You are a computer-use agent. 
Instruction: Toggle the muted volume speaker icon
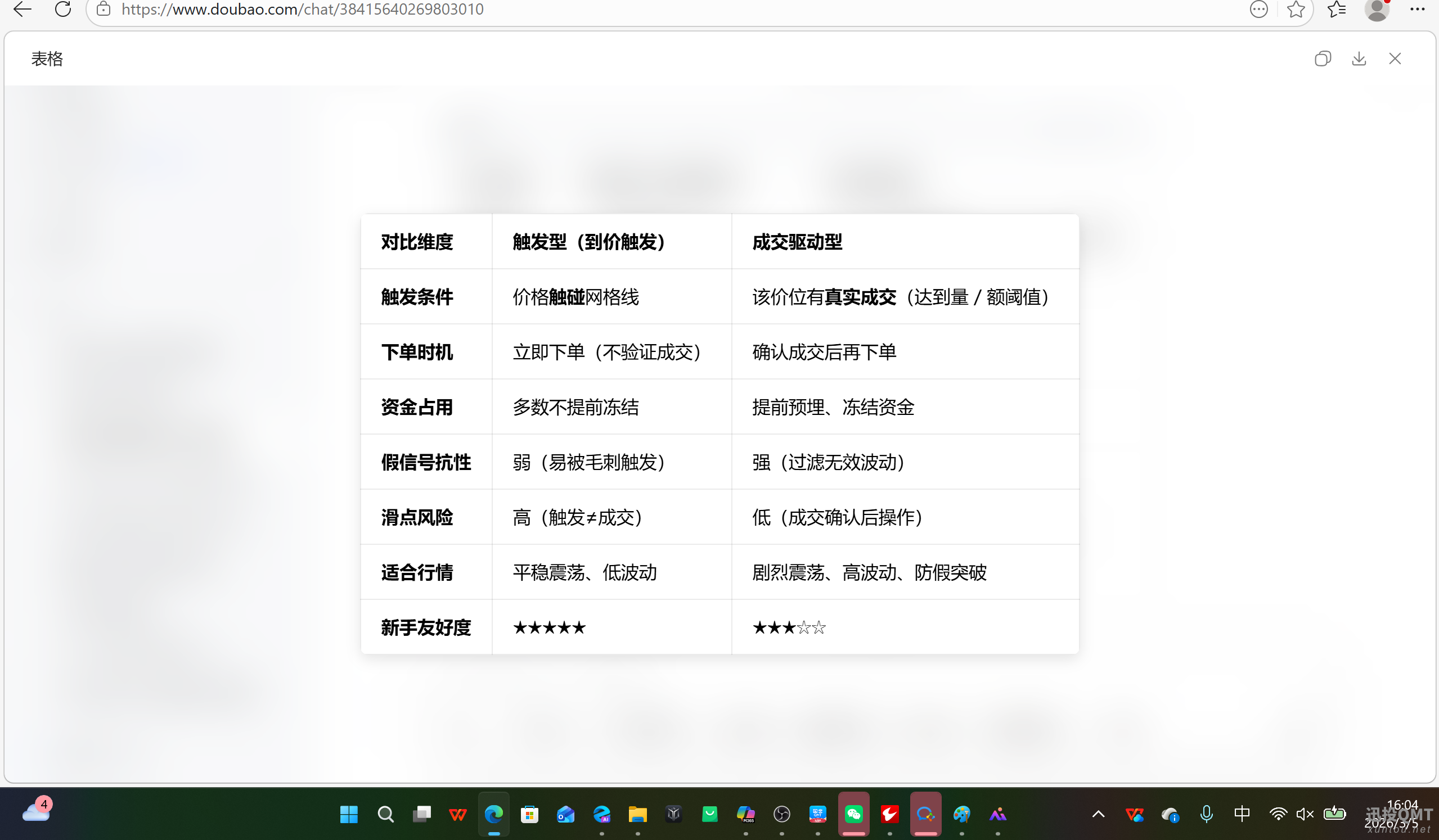coord(1305,814)
